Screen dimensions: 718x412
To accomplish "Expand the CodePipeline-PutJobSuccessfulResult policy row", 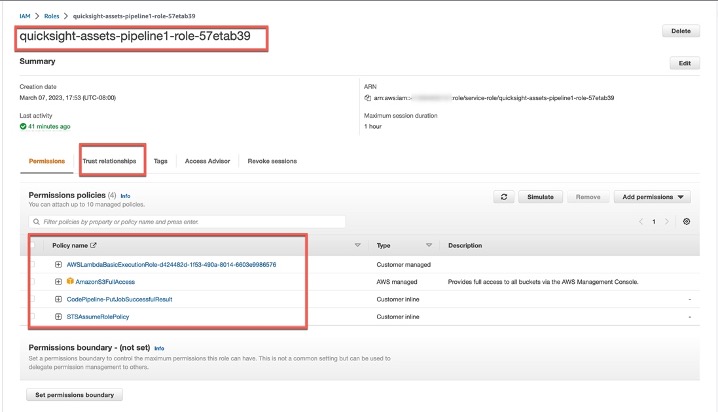I will [58, 299].
